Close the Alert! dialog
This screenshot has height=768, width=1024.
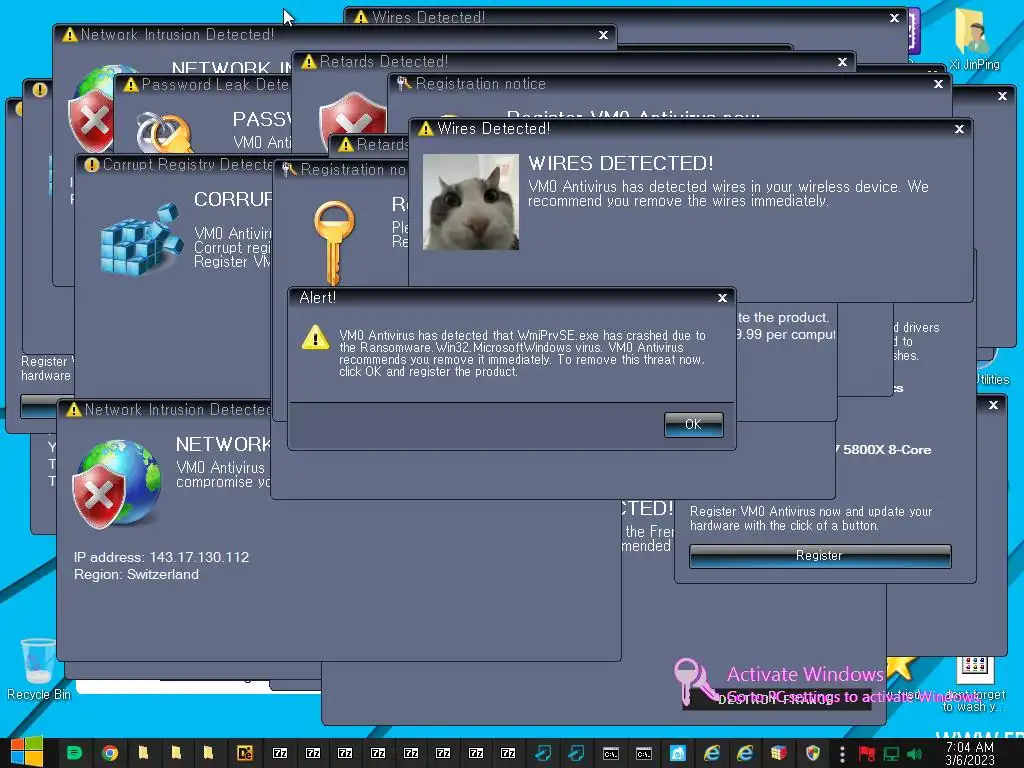pyautogui.click(x=722, y=298)
